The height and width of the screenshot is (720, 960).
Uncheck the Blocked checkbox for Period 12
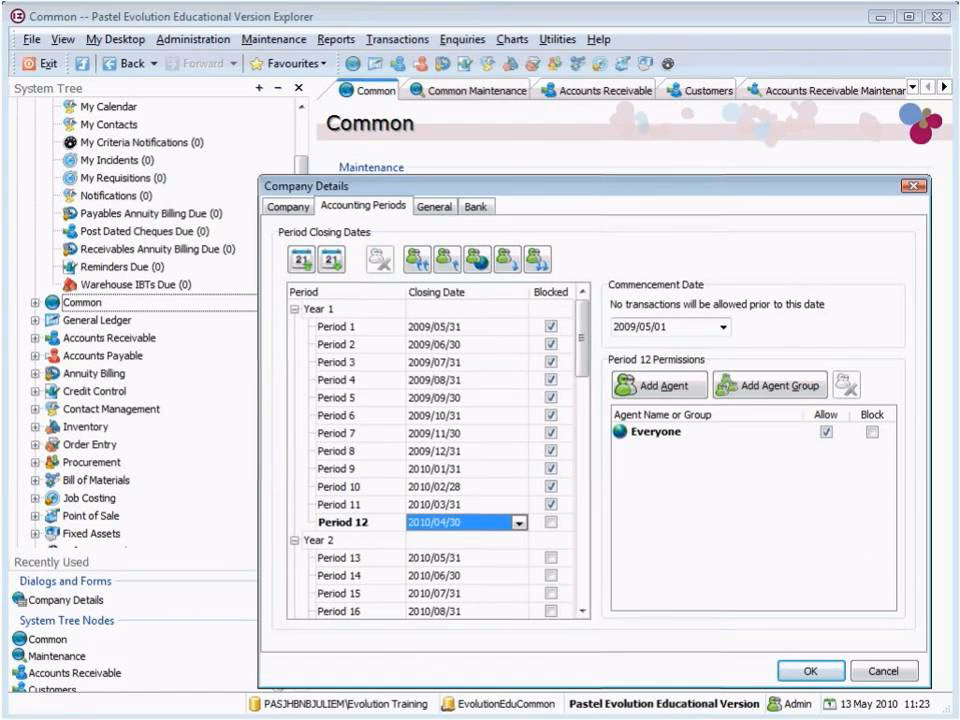coord(551,522)
